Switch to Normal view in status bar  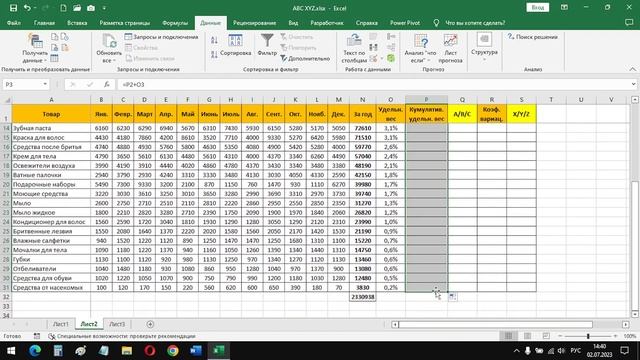(x=508, y=336)
